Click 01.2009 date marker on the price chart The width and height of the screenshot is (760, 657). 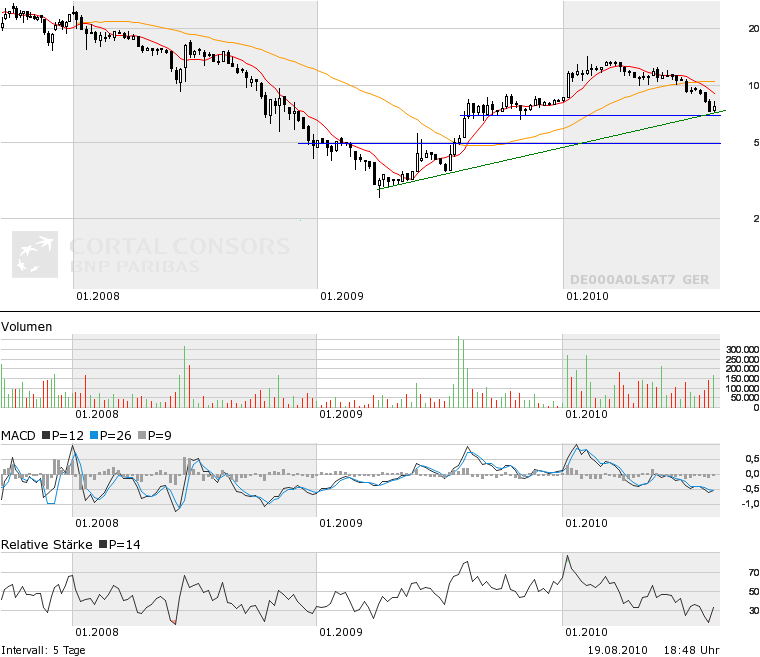(x=341, y=296)
